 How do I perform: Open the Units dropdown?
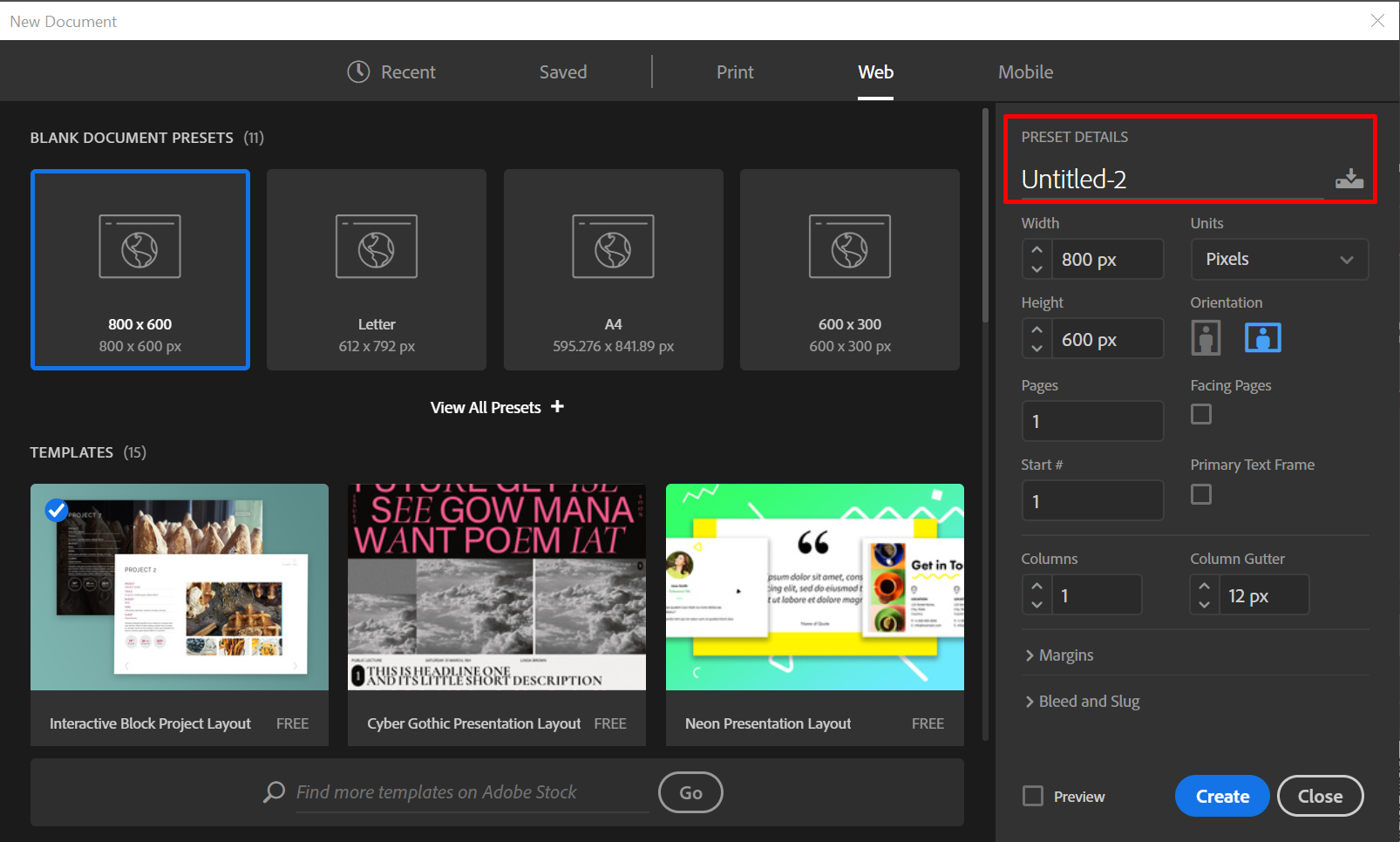pos(1279,259)
